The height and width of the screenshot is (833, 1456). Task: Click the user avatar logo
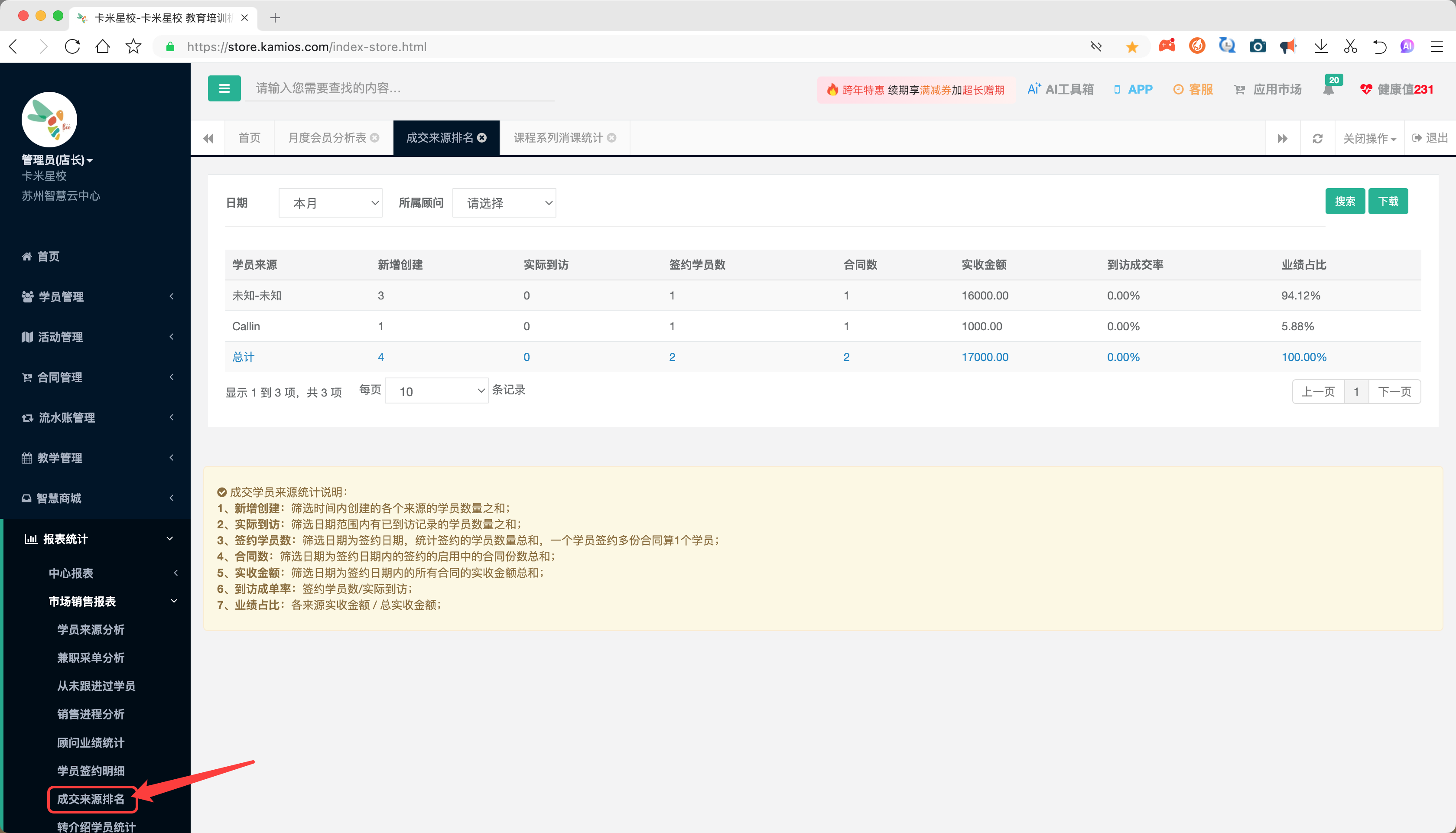click(x=49, y=119)
